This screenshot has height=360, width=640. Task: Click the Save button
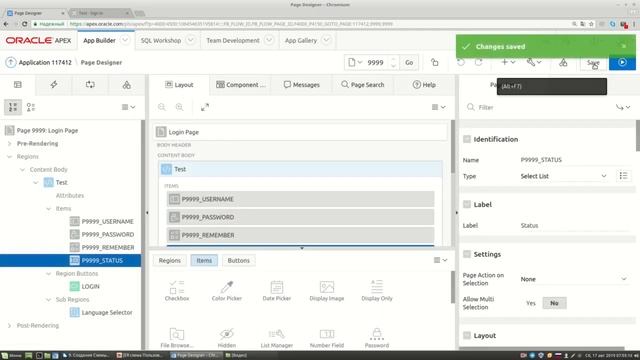tap(593, 62)
